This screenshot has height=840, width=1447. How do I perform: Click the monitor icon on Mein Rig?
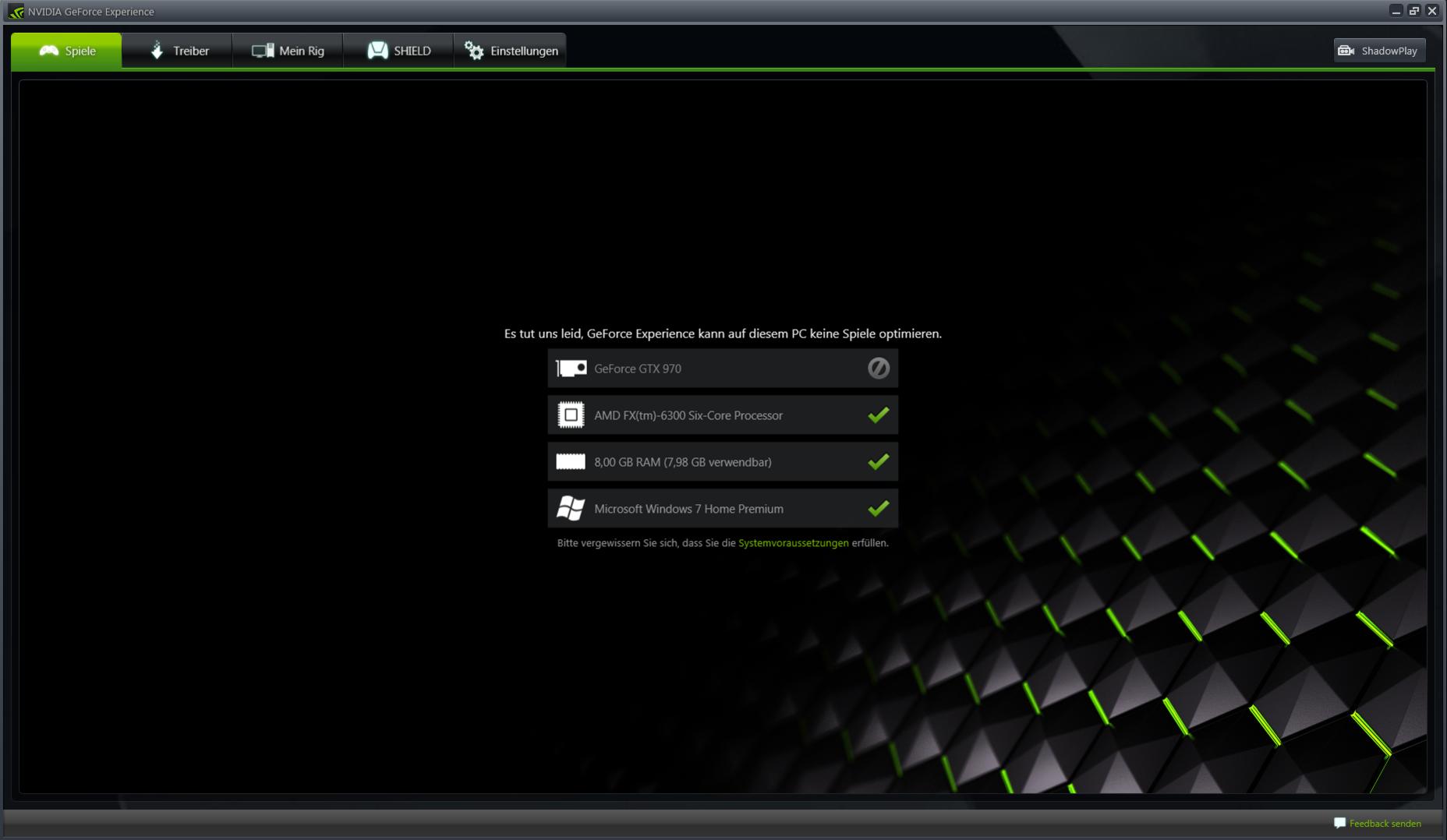pyautogui.click(x=263, y=51)
